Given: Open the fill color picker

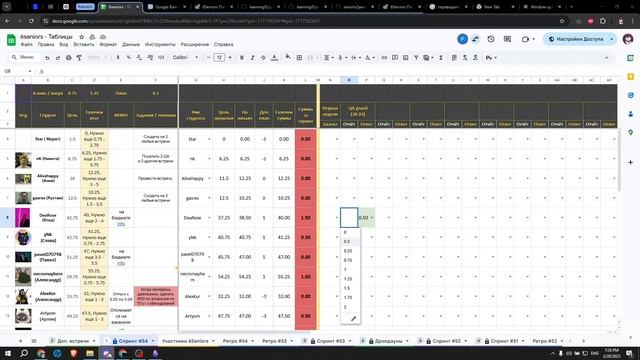Looking at the screenshot, I should click(288, 57).
